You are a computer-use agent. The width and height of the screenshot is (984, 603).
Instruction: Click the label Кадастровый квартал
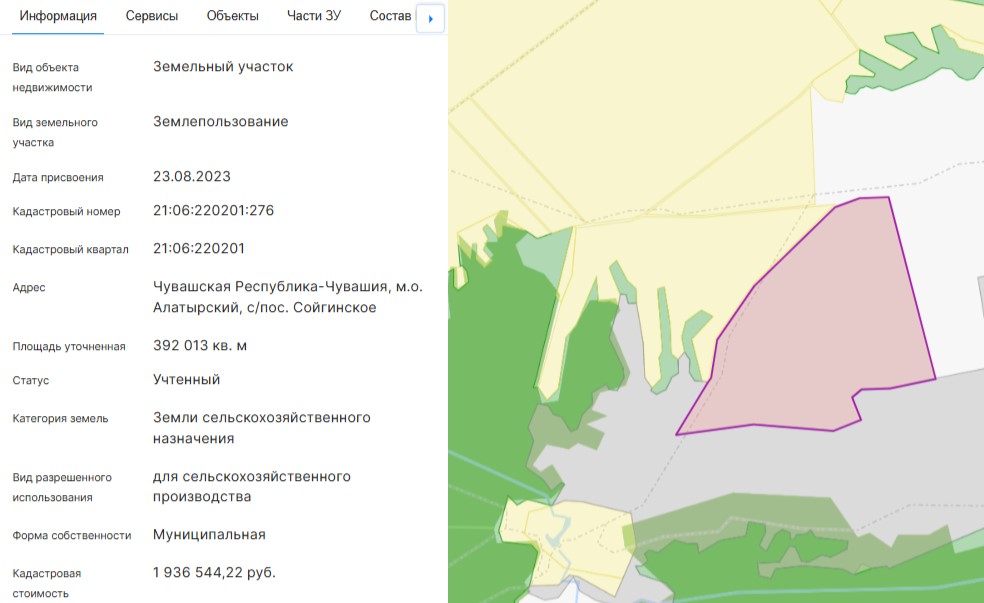(x=70, y=249)
